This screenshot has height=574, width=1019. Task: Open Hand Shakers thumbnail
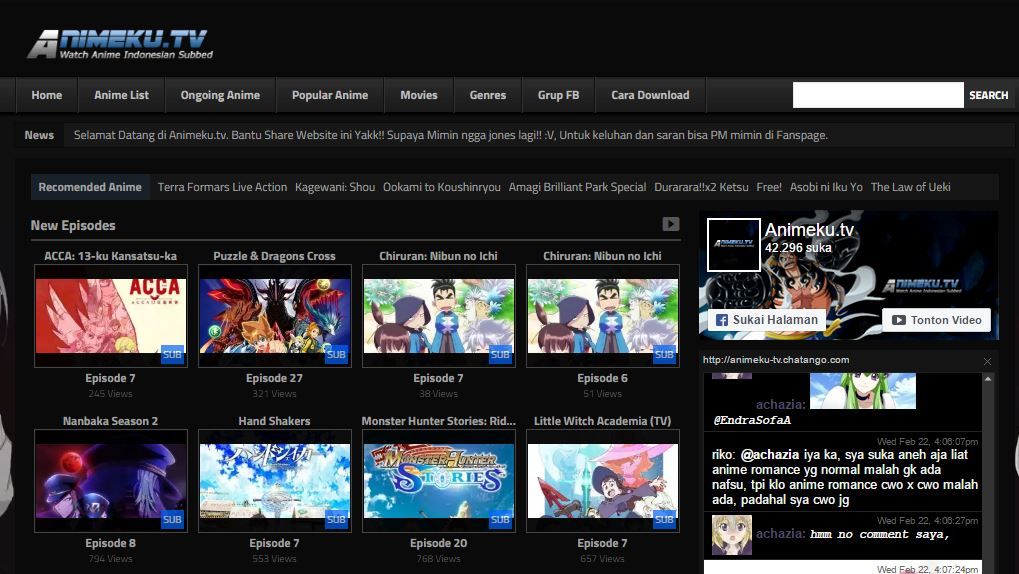274,481
